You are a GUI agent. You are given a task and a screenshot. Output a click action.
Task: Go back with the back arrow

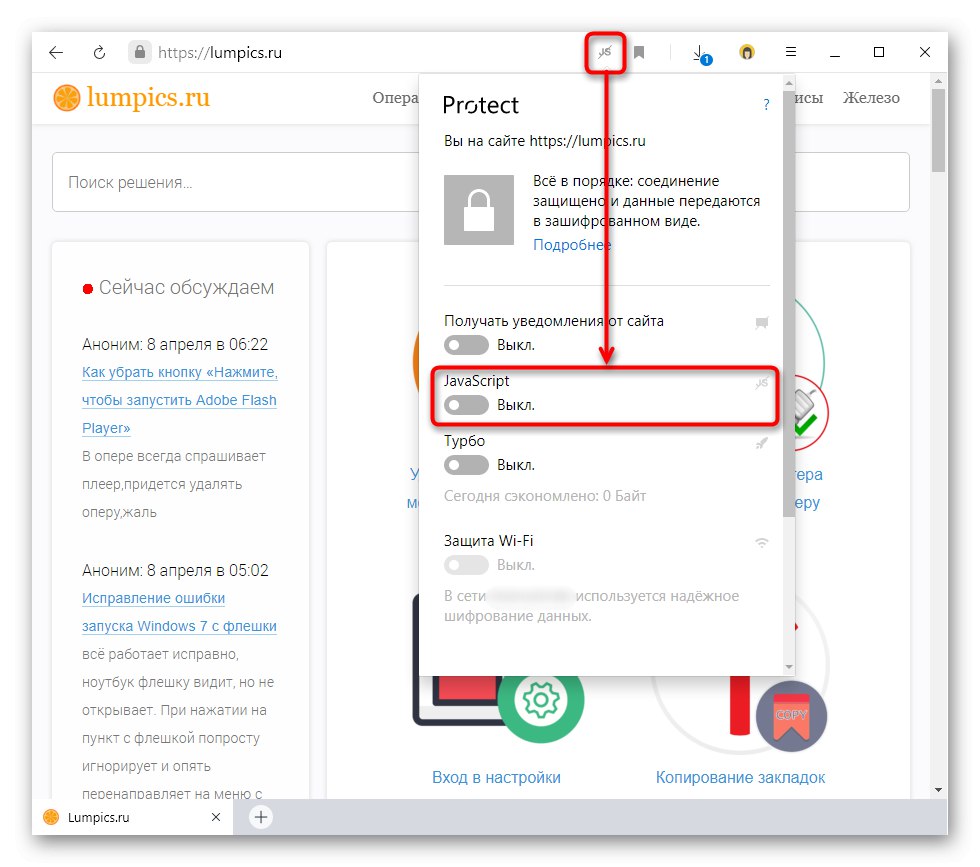pos(57,53)
